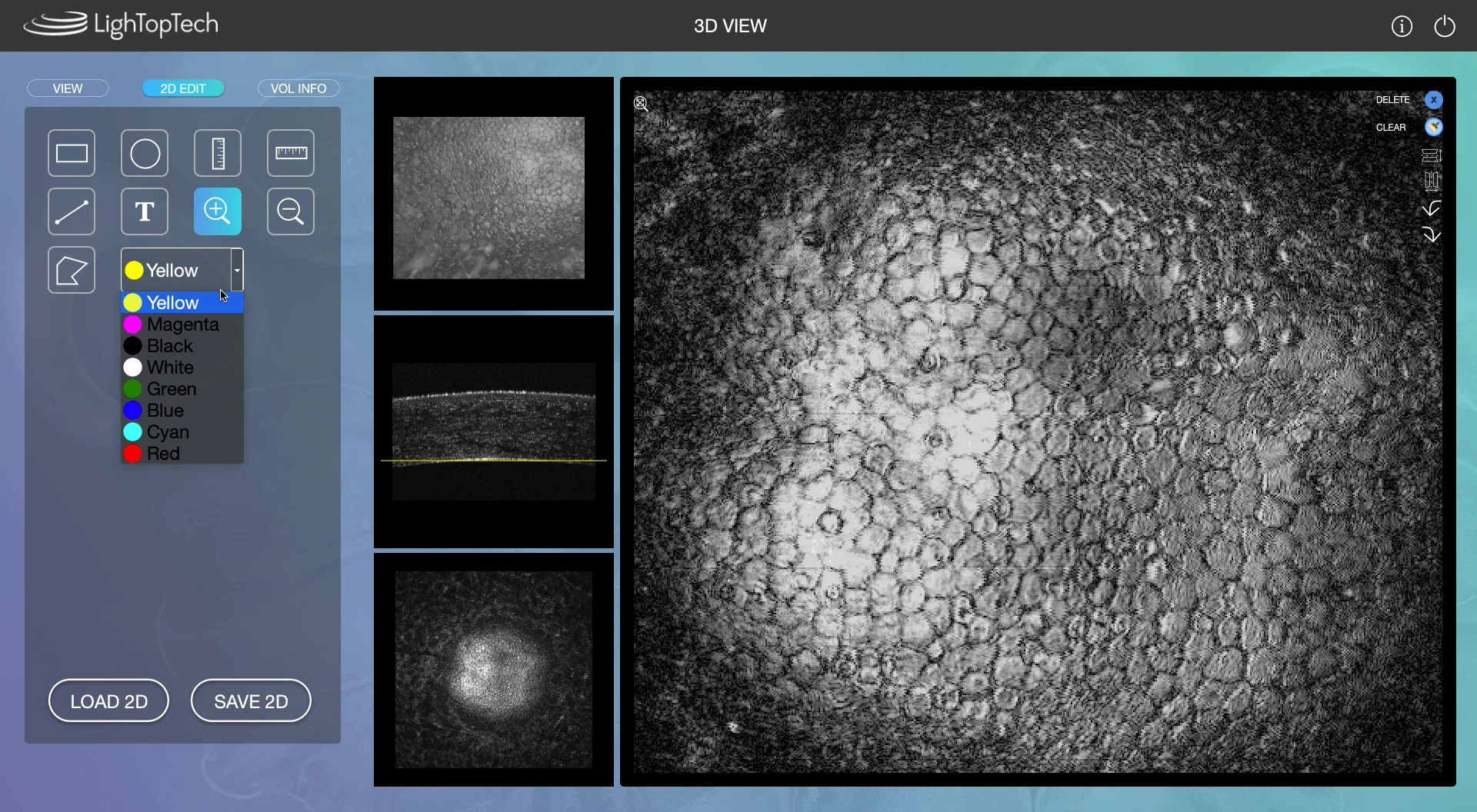This screenshot has height=812, width=1477.
Task: Switch to the VIEW tab
Action: pos(67,88)
